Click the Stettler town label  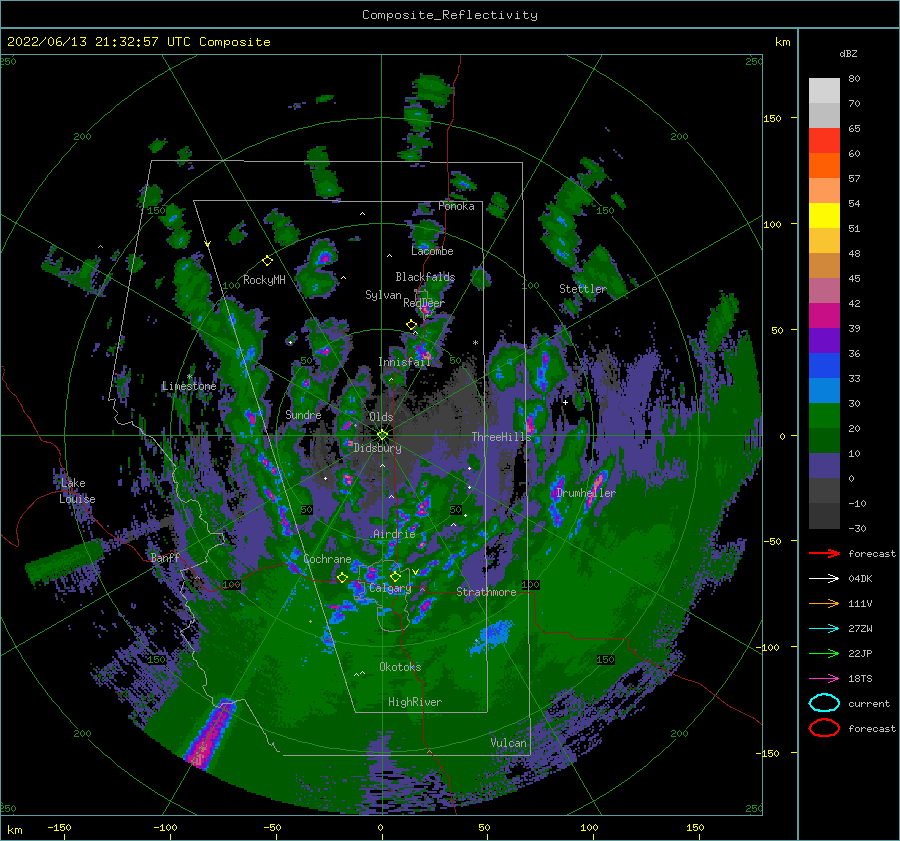tap(583, 289)
